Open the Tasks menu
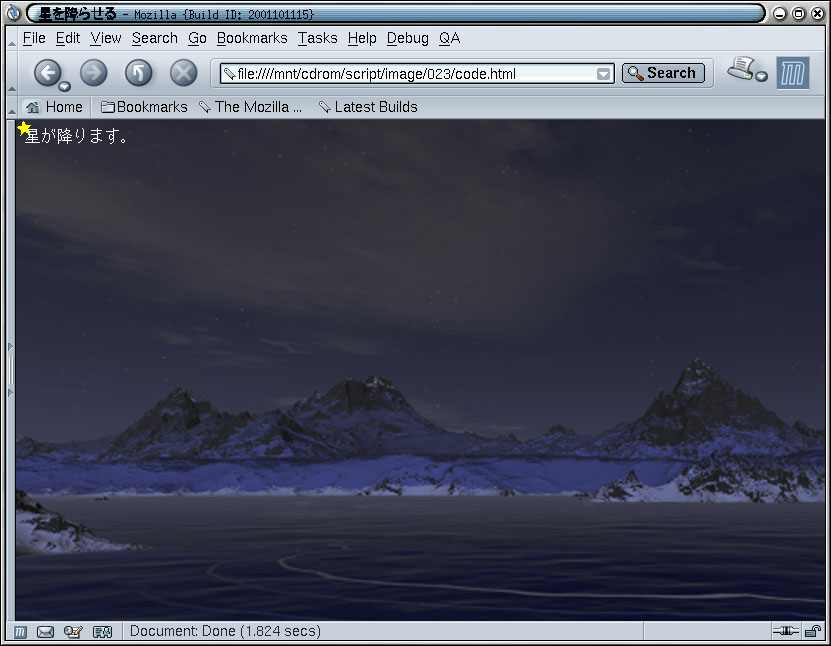831x646 pixels. click(x=317, y=38)
